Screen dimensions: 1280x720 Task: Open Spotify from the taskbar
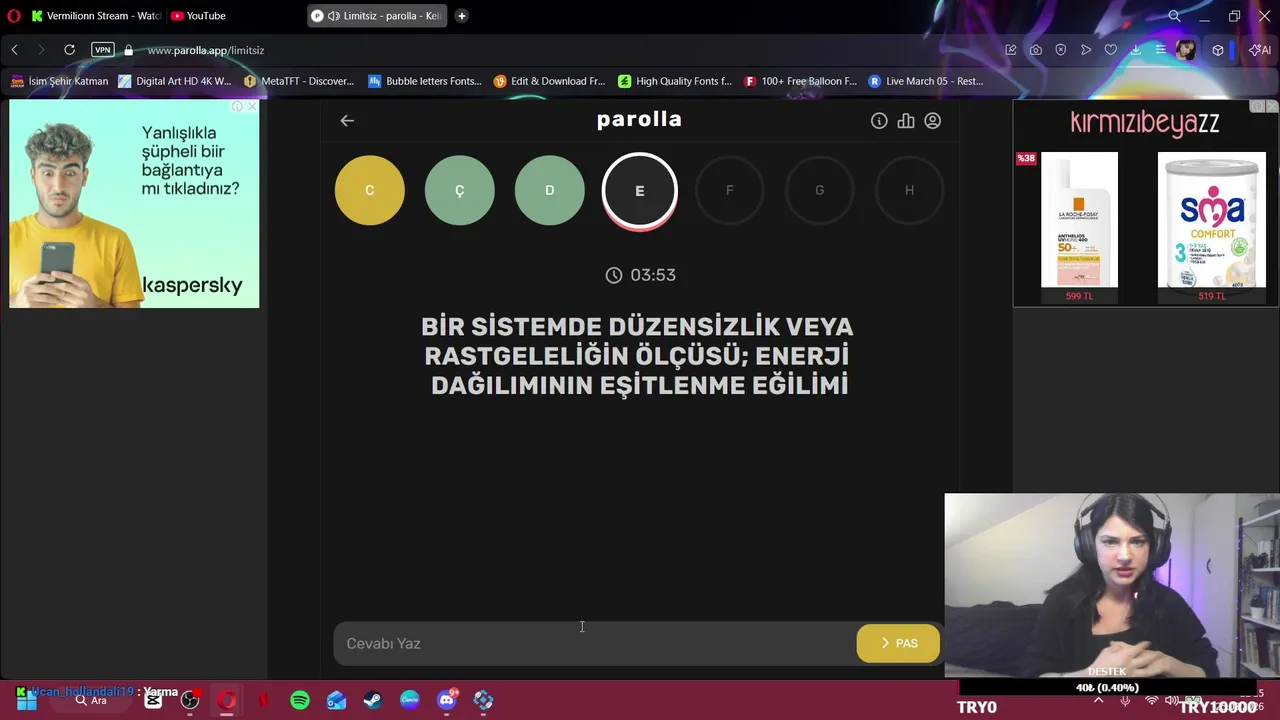(300, 701)
